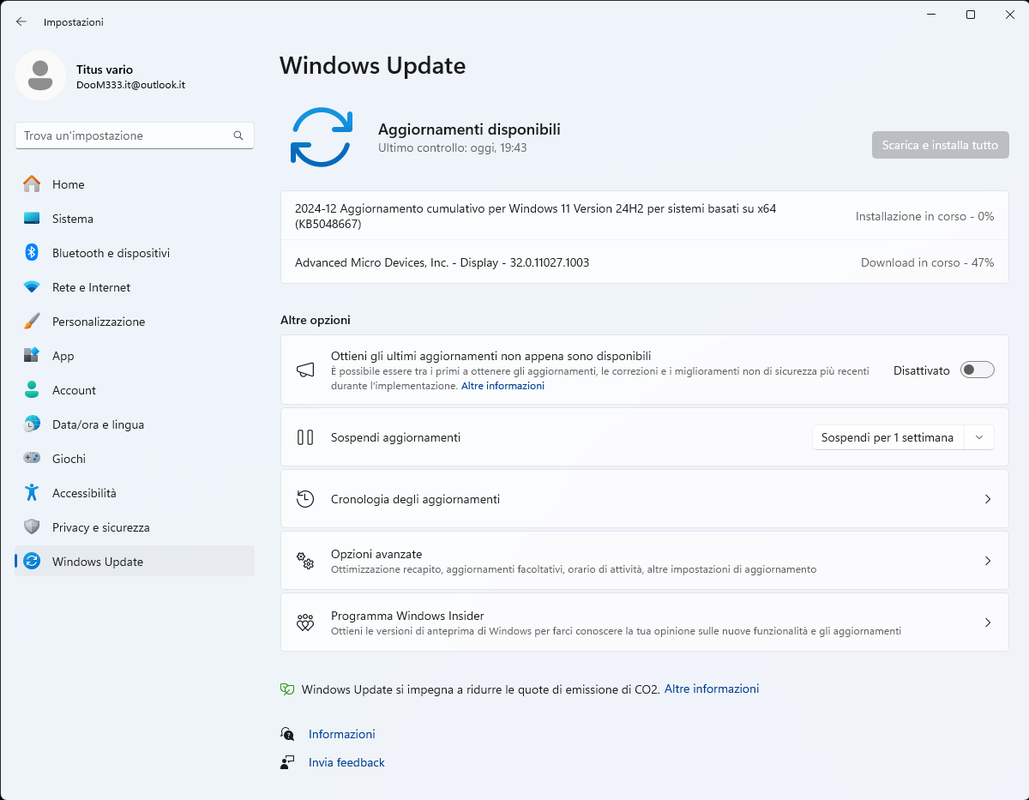This screenshot has width=1029, height=800.
Task: Enable the get latest updates toggle
Action: click(977, 370)
